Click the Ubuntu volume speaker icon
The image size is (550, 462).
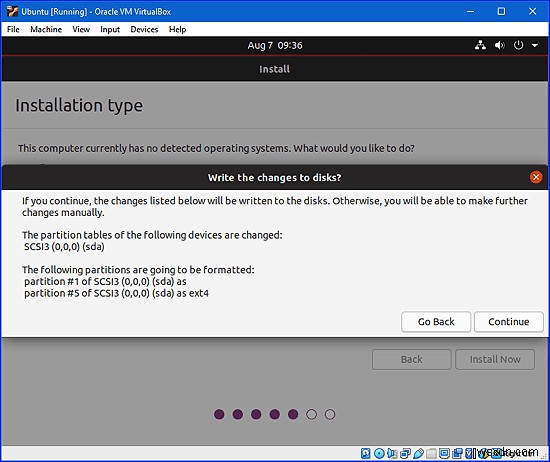coord(499,45)
